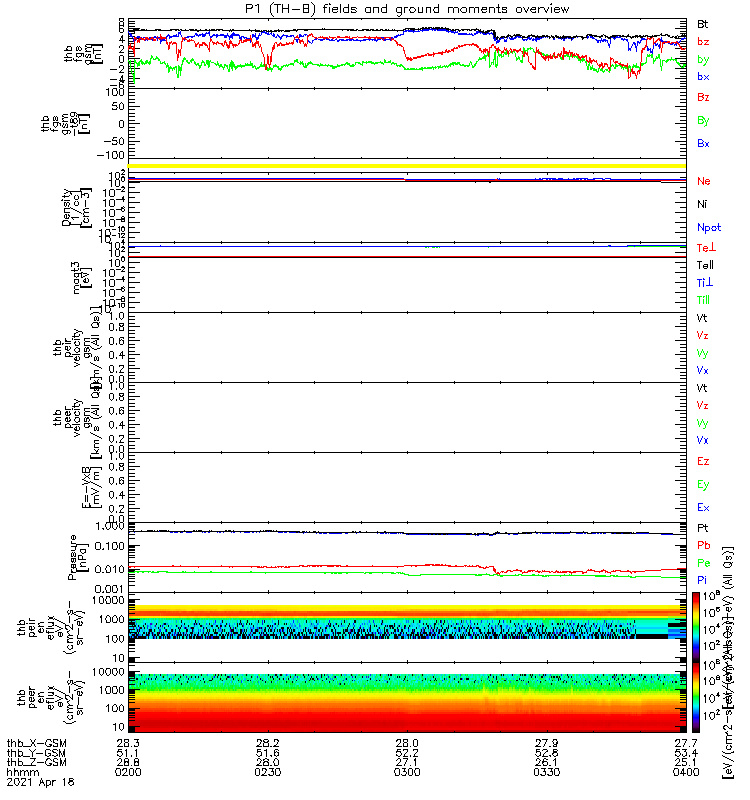Pick the black "Ni" density legend label

click(702, 204)
